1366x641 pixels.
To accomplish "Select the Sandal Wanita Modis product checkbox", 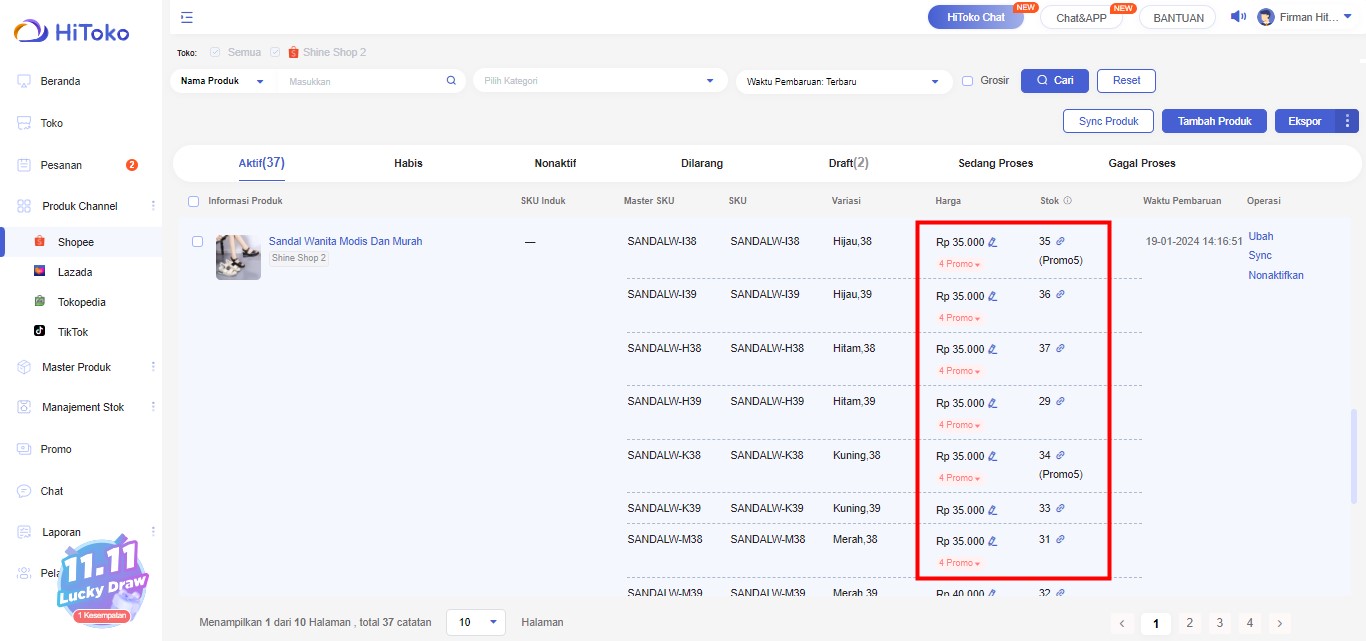I will click(x=197, y=242).
